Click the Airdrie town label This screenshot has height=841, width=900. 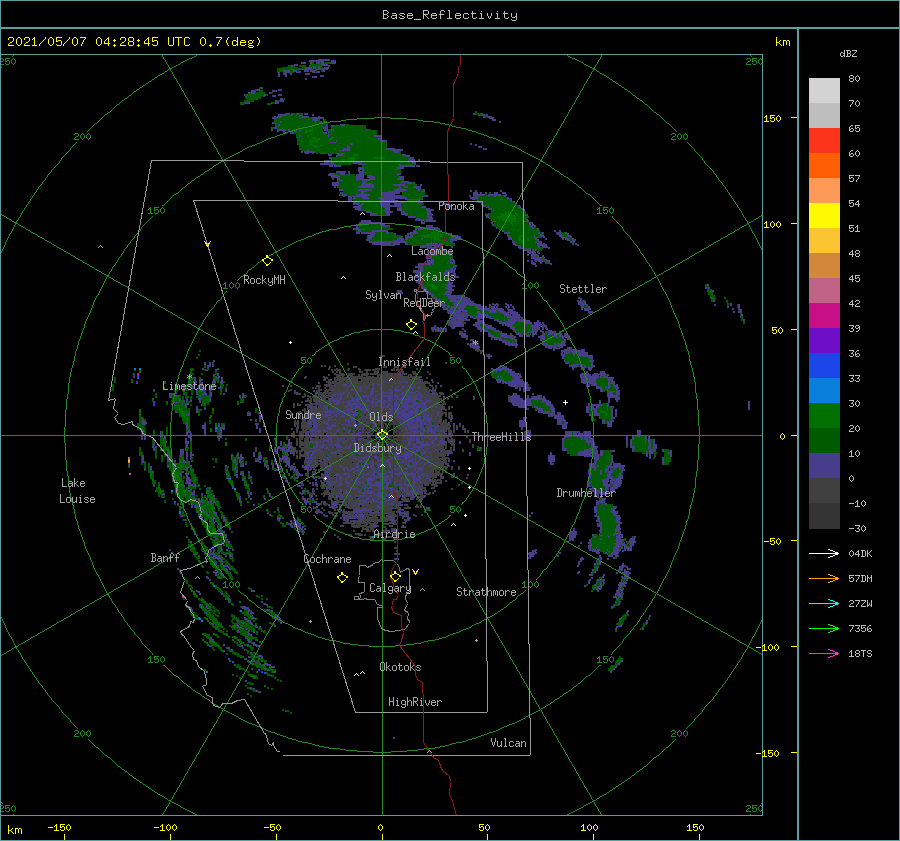pos(394,534)
